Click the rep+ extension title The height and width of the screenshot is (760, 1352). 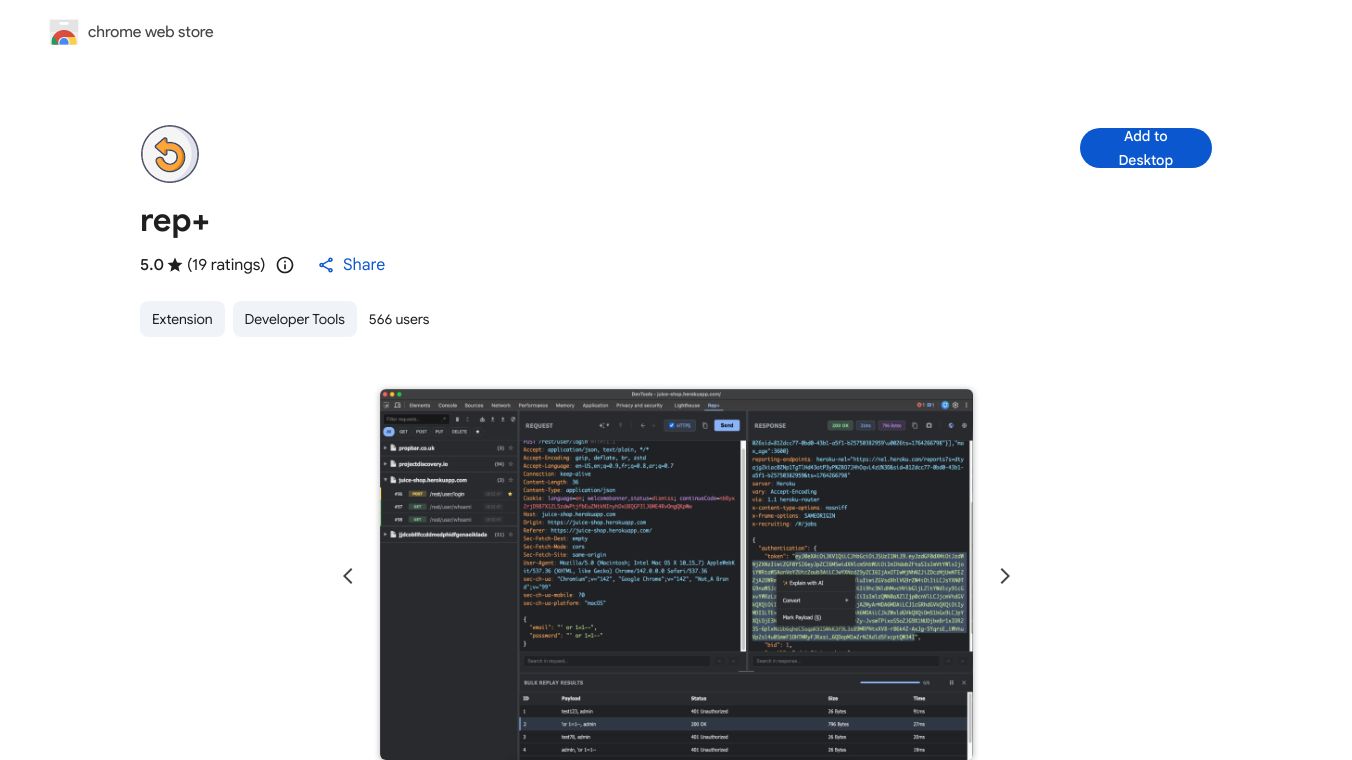point(175,221)
